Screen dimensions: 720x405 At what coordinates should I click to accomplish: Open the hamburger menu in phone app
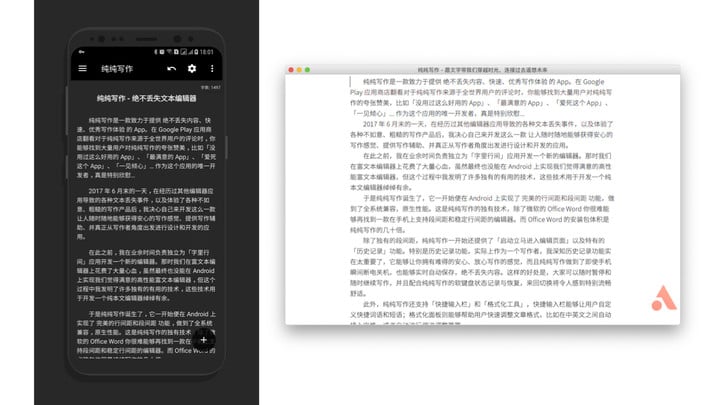[83, 68]
